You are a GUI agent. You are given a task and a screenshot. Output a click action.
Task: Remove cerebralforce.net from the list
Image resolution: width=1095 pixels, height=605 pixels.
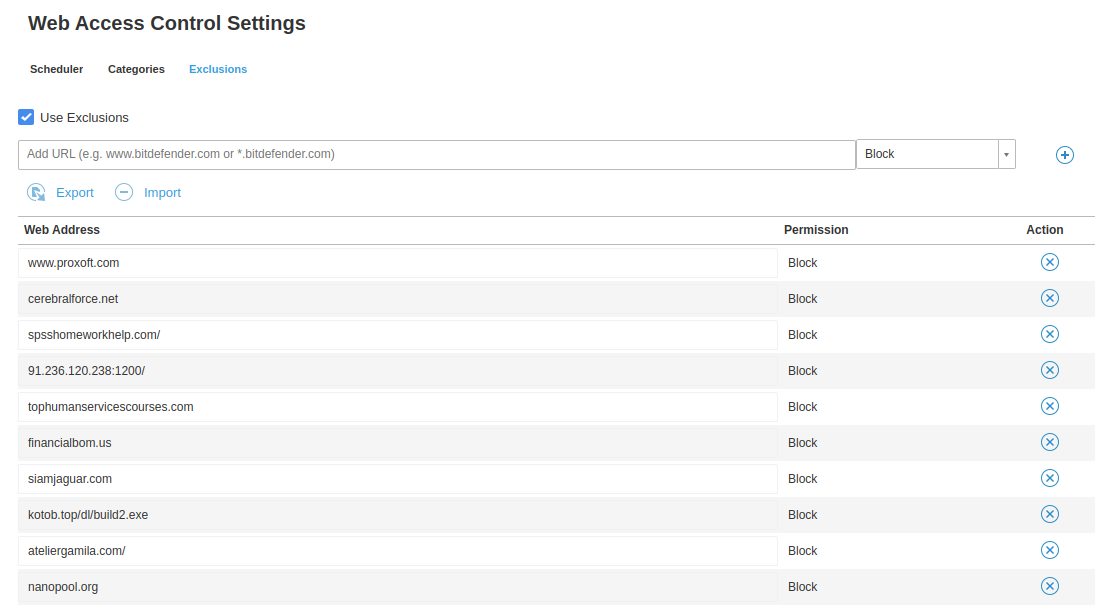[x=1049, y=298]
